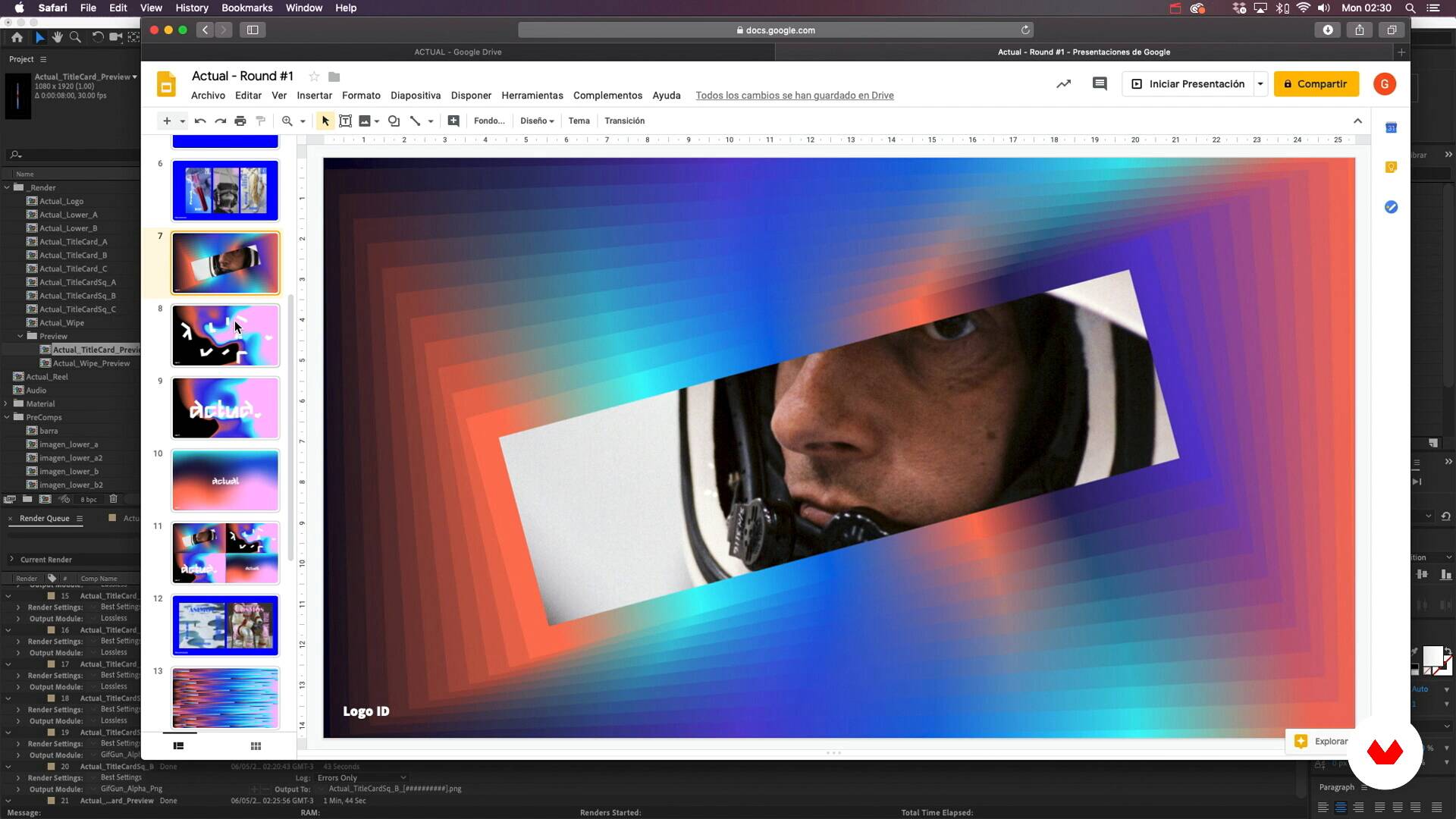
Task: Switch to grid view at panel bottom
Action: [x=256, y=746]
